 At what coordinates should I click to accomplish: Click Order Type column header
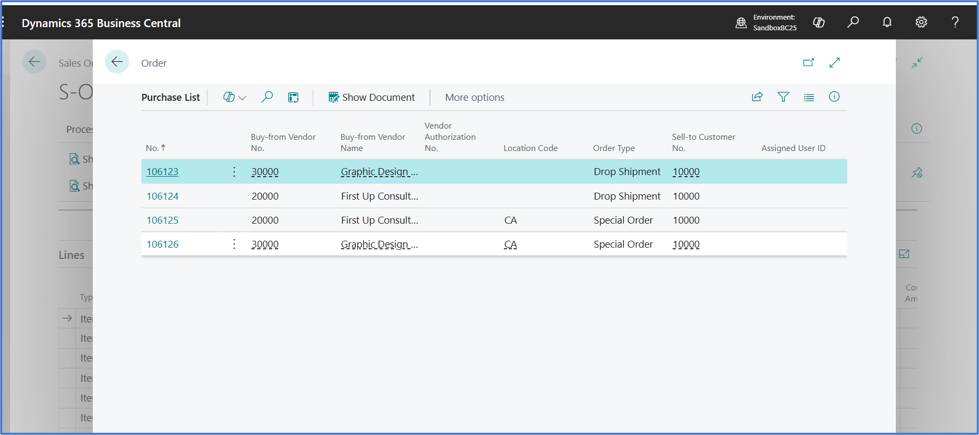pos(614,148)
